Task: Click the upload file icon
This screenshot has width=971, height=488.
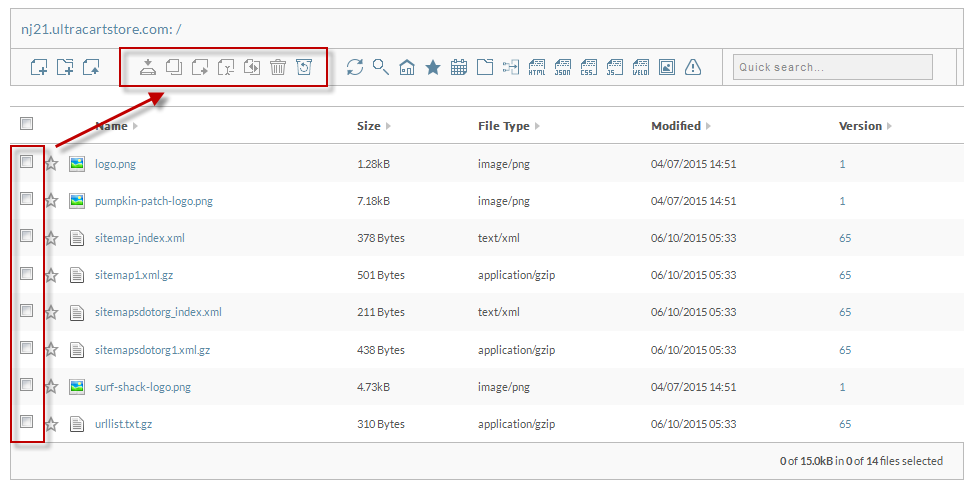Action: [x=91, y=67]
